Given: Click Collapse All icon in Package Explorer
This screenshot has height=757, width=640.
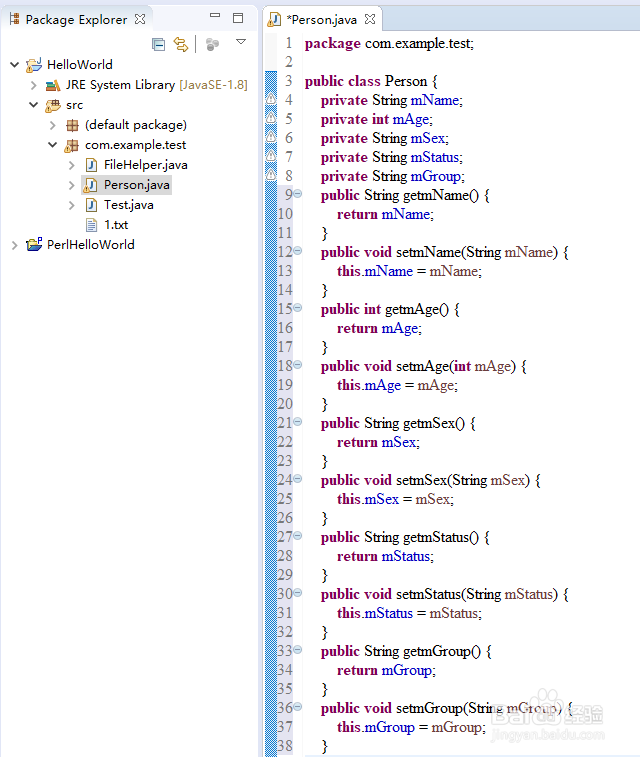Looking at the screenshot, I should [158, 44].
